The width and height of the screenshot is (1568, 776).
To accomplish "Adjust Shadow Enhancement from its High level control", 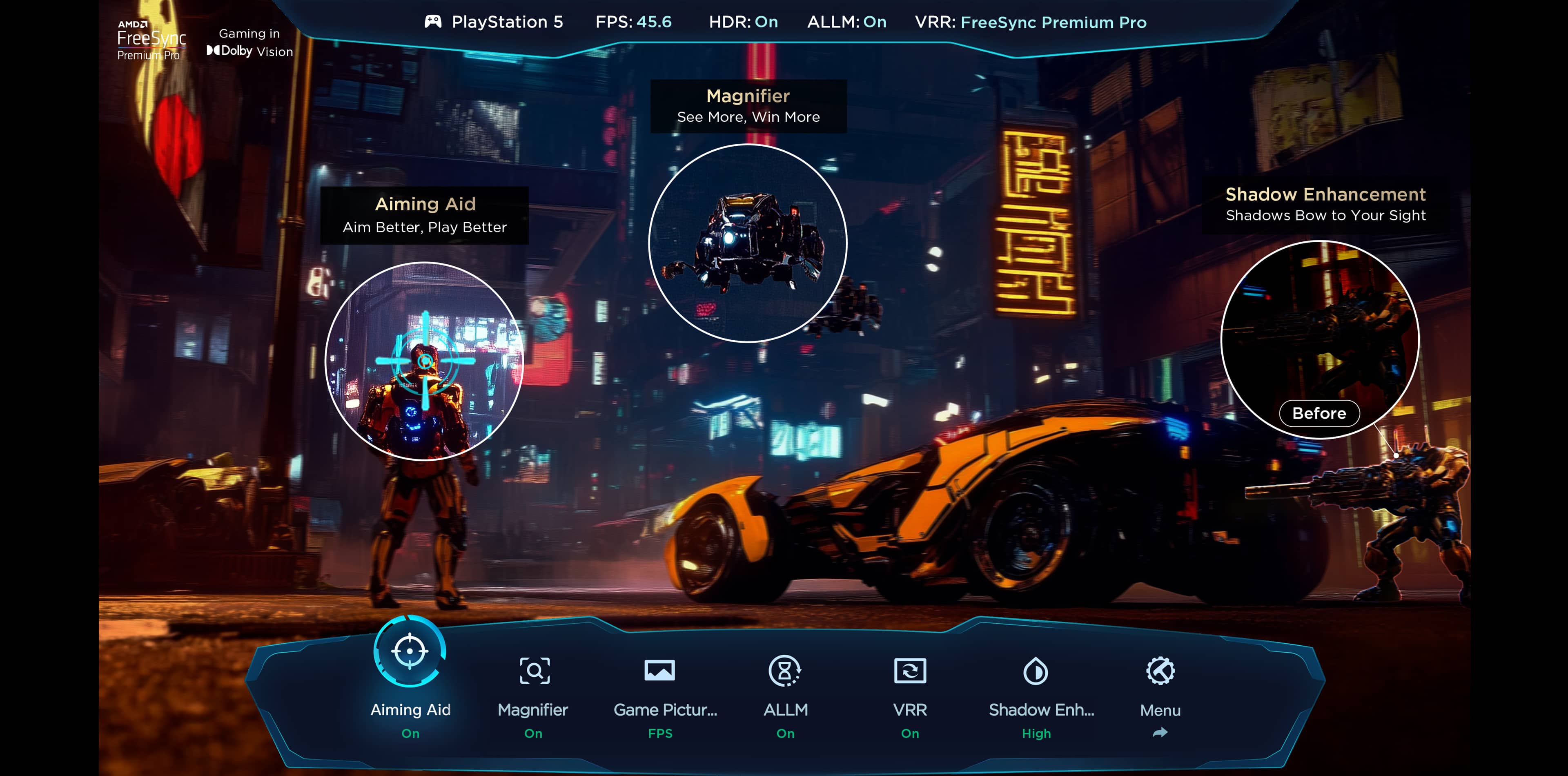I will tap(1036, 734).
